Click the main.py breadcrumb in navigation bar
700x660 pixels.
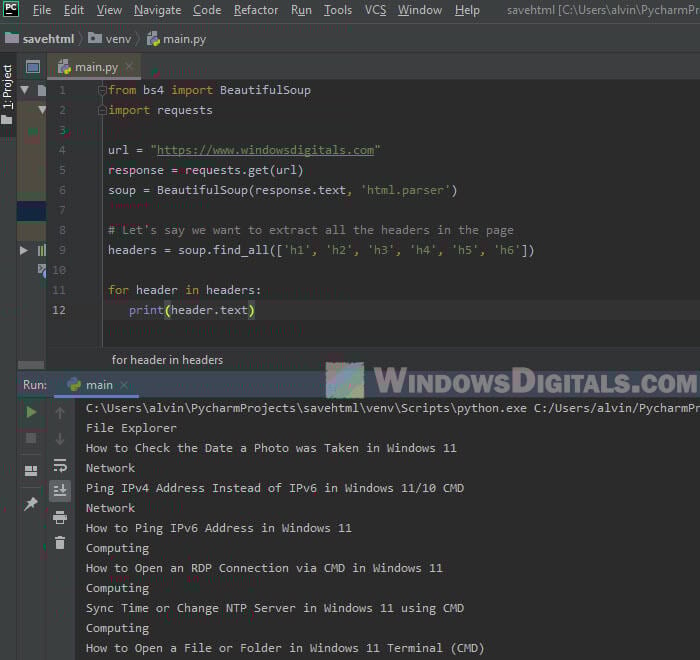(x=177, y=39)
